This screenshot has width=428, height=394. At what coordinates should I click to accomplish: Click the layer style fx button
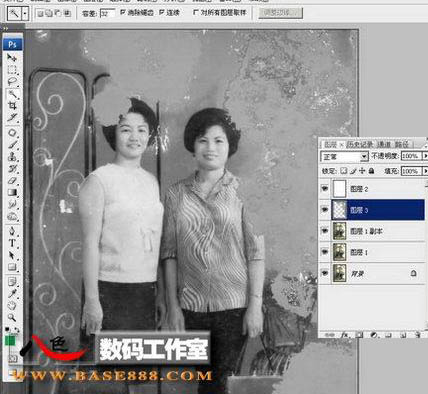pos(345,334)
